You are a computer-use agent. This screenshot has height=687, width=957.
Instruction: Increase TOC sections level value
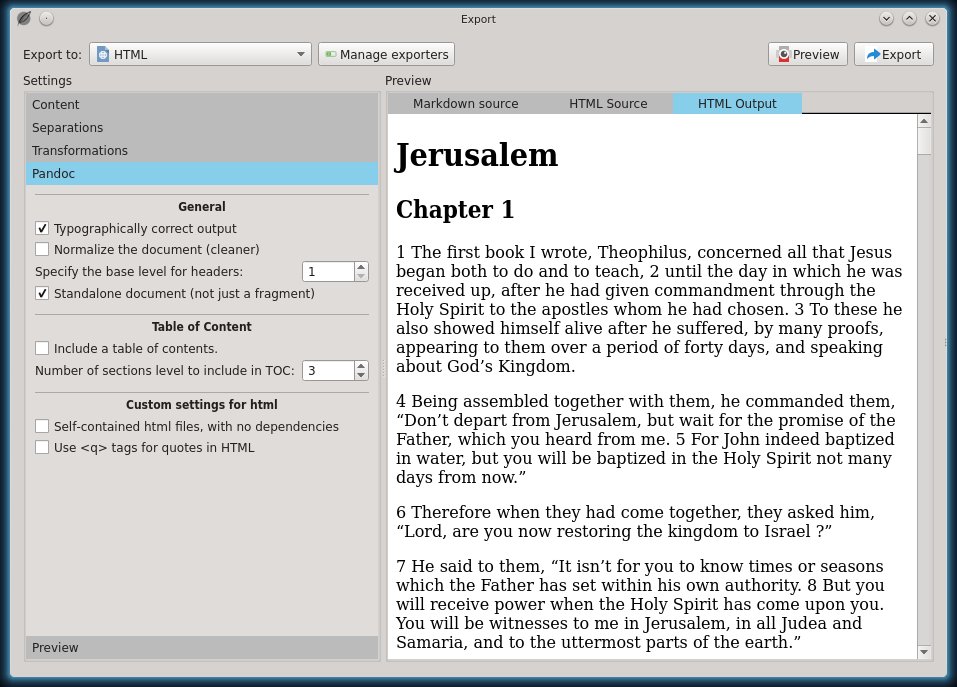tap(361, 365)
